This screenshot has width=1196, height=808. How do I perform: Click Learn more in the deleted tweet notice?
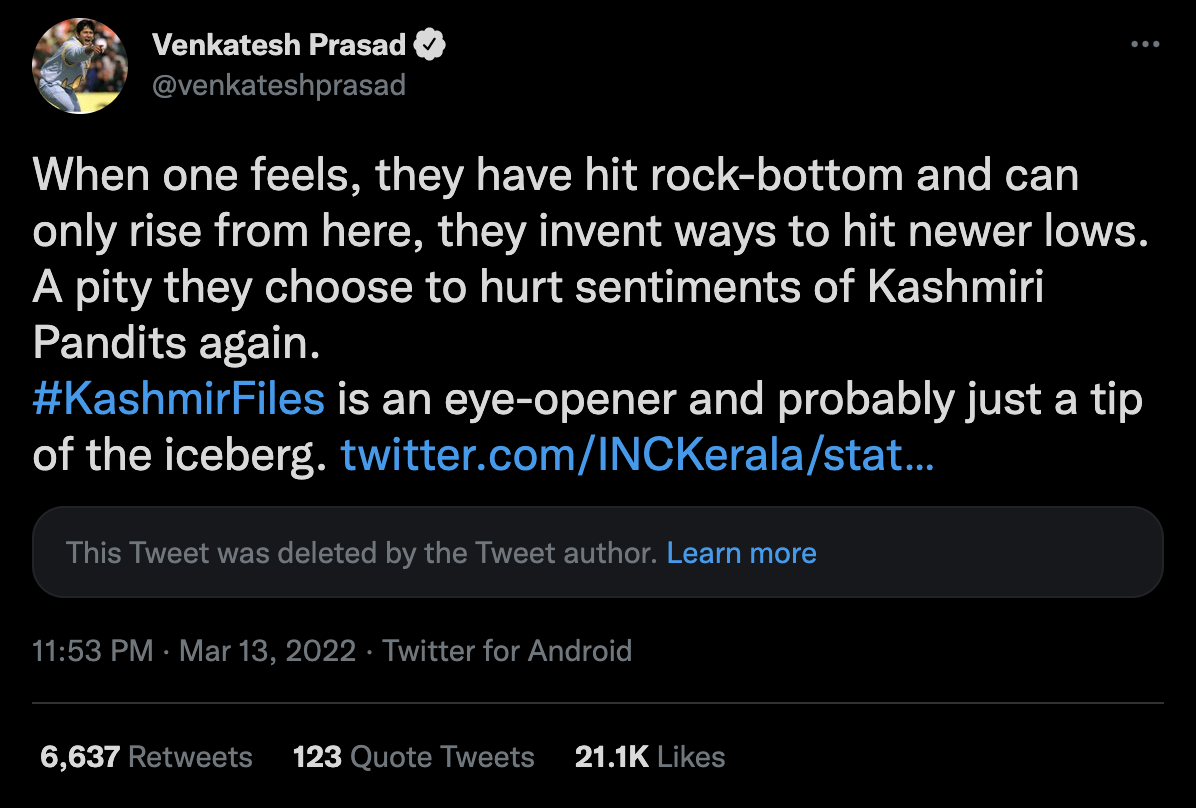click(741, 553)
